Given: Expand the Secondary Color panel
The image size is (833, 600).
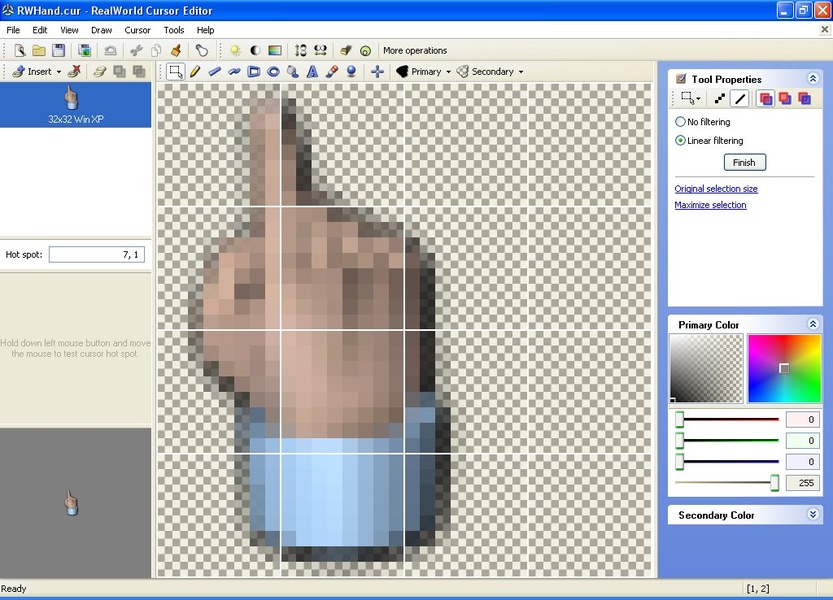Looking at the screenshot, I should tap(812, 515).
